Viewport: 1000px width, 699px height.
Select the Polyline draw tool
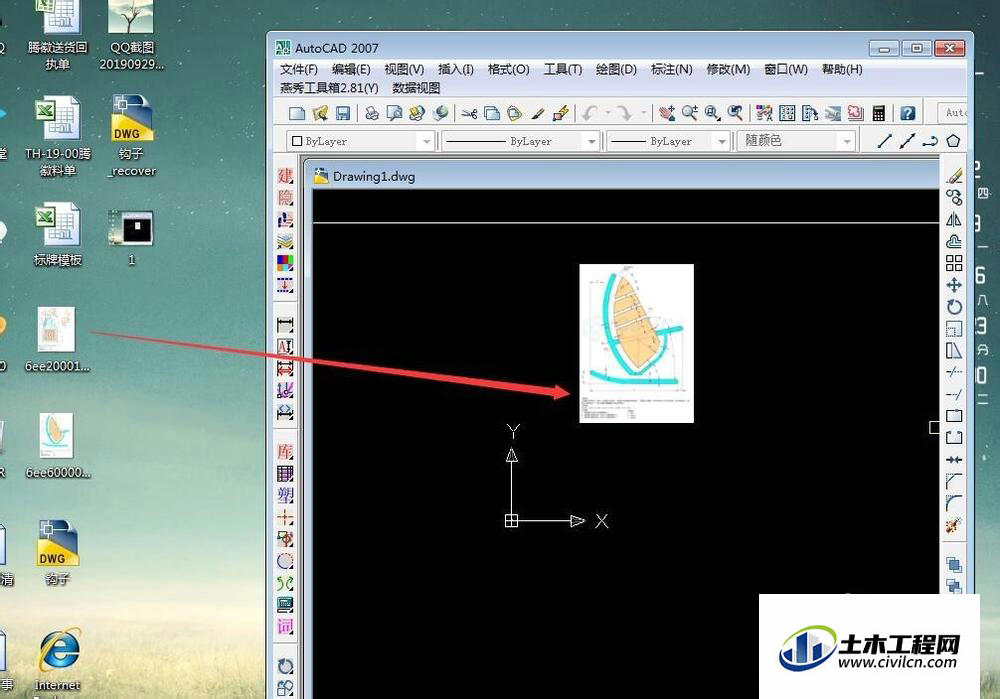(x=930, y=141)
